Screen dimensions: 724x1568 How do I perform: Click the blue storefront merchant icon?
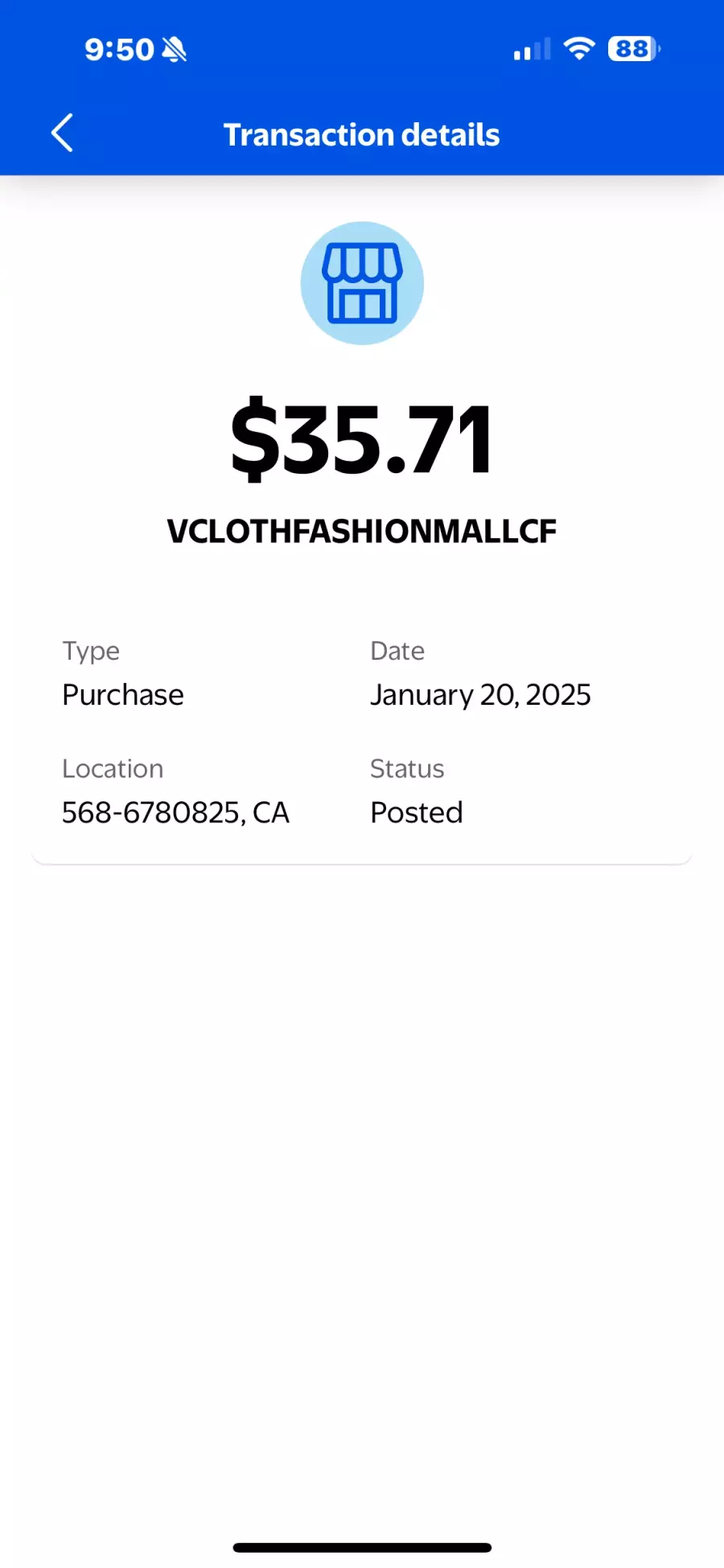[362, 283]
